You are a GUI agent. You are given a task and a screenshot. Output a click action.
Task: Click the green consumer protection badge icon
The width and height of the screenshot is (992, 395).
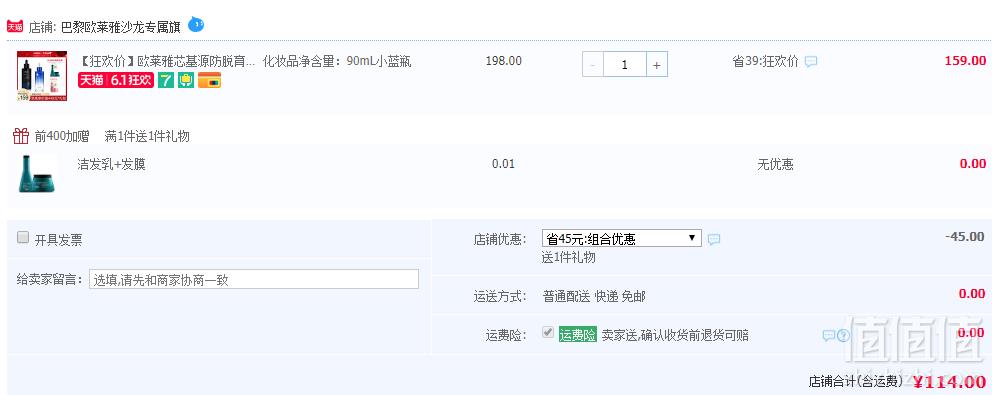186,80
